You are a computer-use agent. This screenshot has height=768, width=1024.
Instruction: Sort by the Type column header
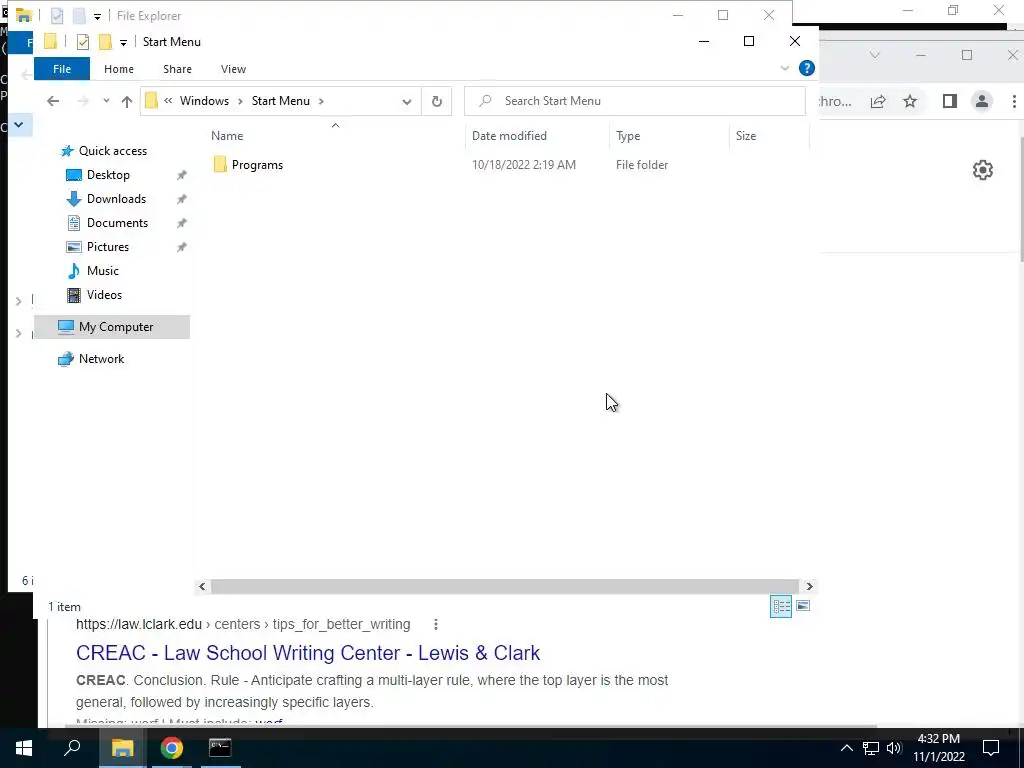pyautogui.click(x=628, y=136)
